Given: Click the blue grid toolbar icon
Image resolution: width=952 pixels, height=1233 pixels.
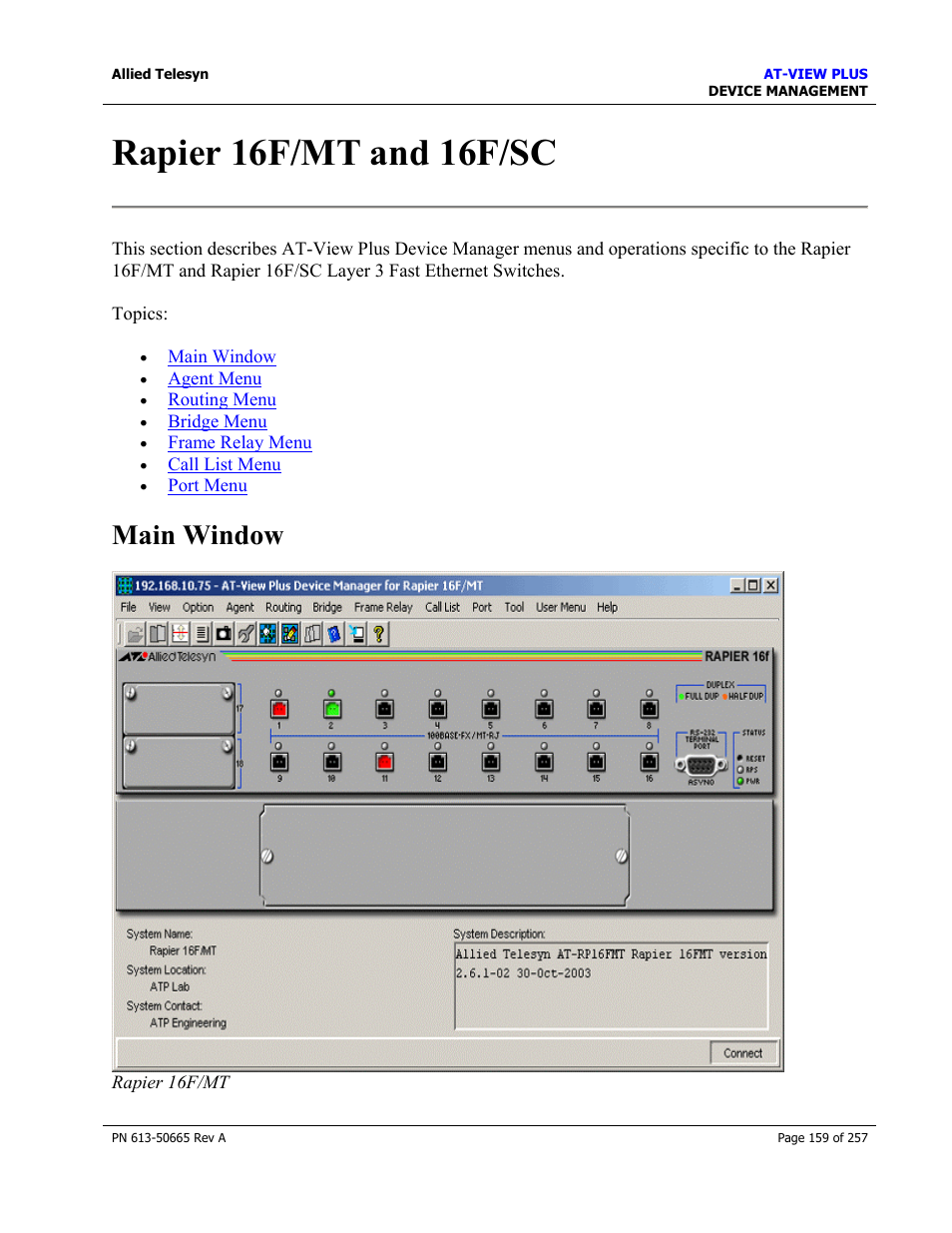Looking at the screenshot, I should click(x=267, y=634).
